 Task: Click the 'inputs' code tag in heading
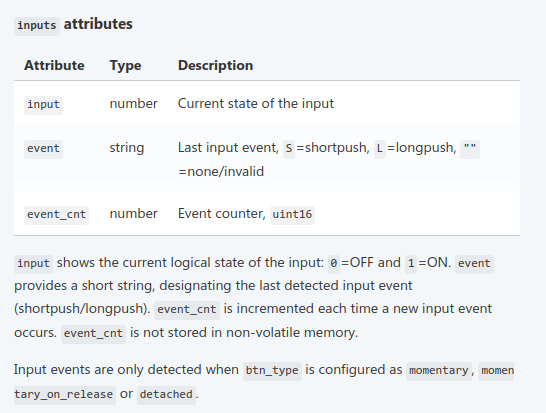pos(37,26)
